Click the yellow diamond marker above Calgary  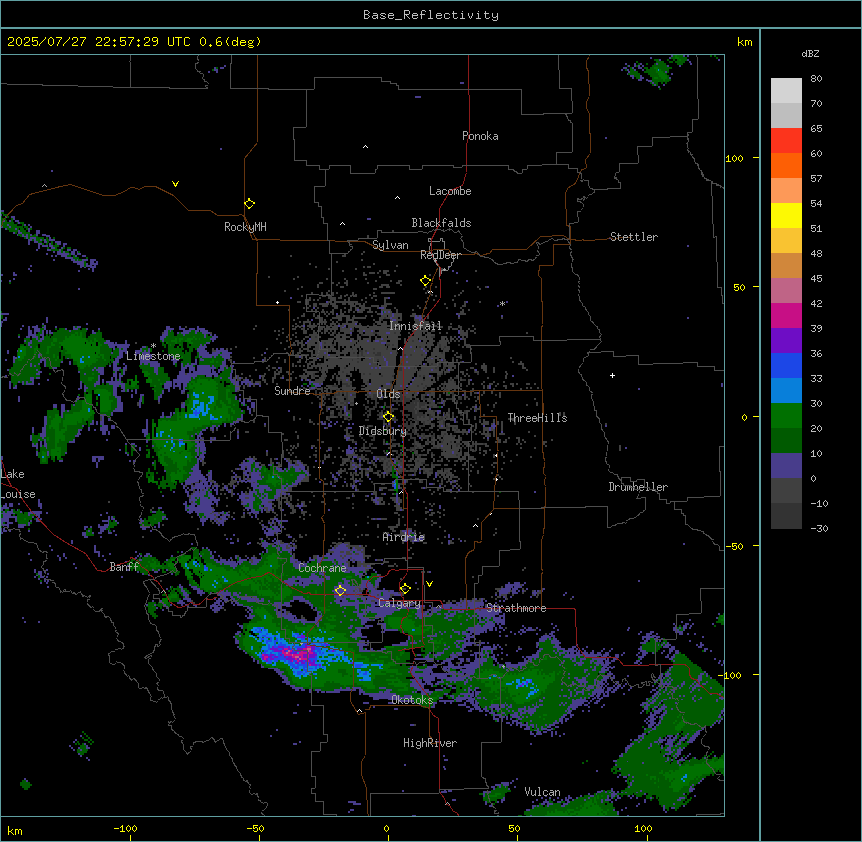click(x=405, y=589)
